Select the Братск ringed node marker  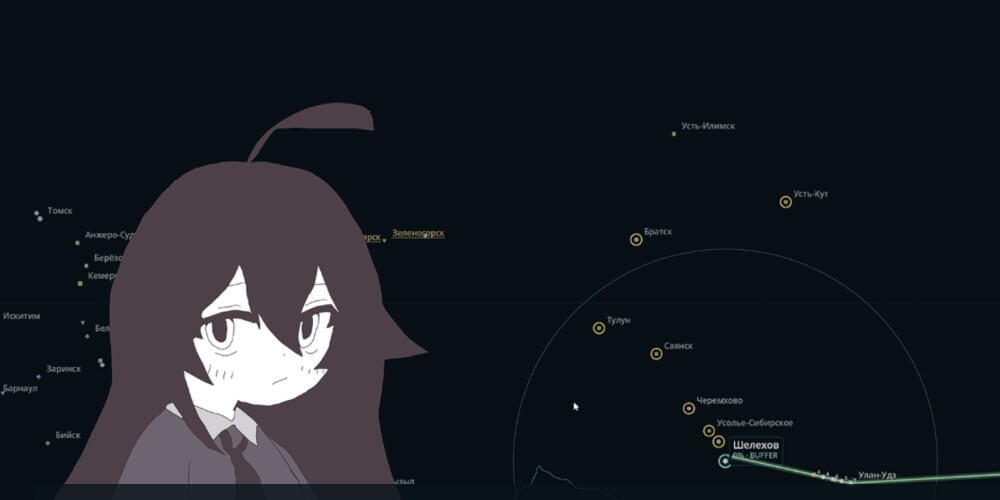(x=636, y=240)
